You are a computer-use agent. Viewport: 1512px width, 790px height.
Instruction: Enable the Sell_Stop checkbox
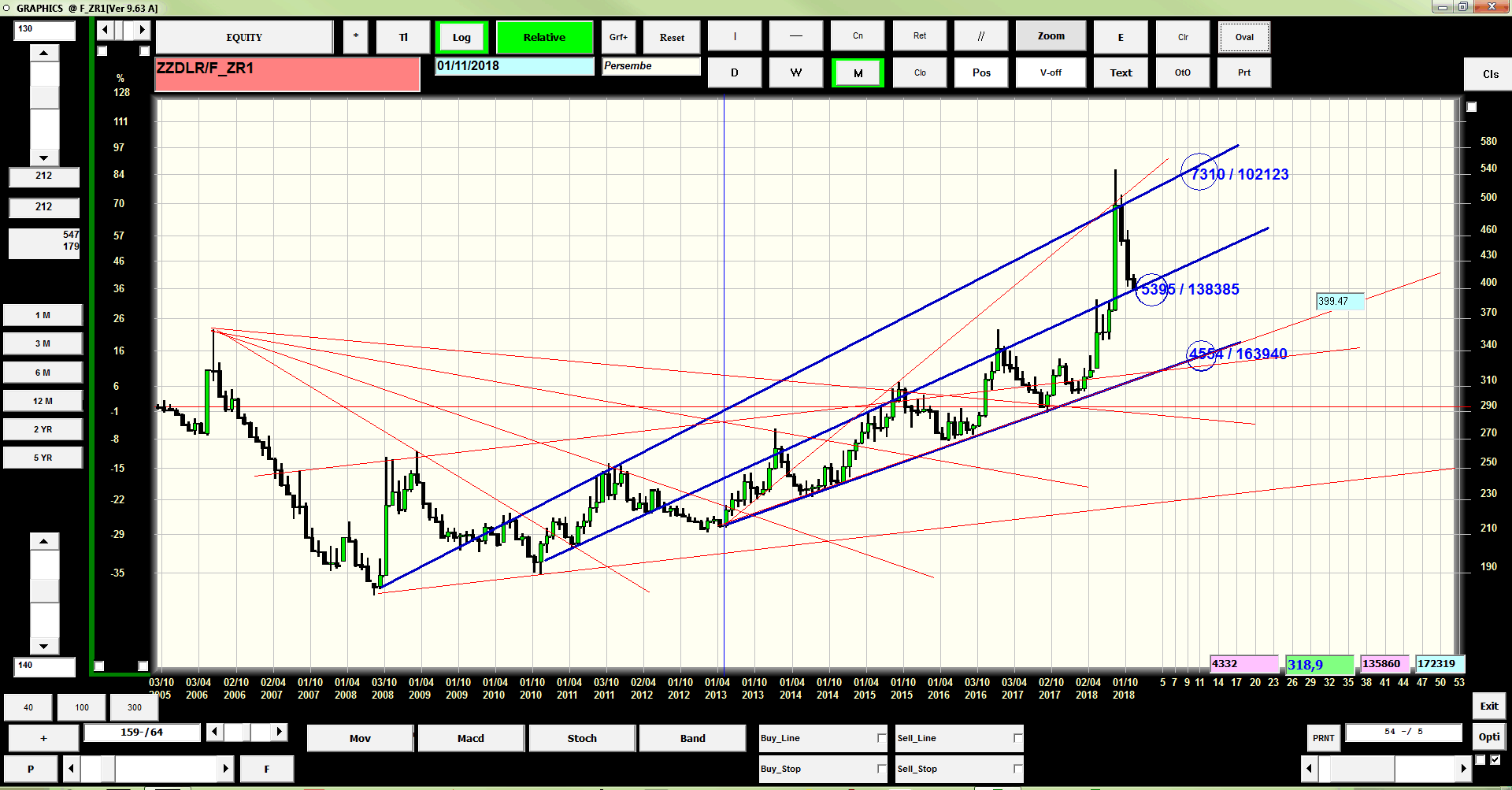pyautogui.click(x=1017, y=769)
